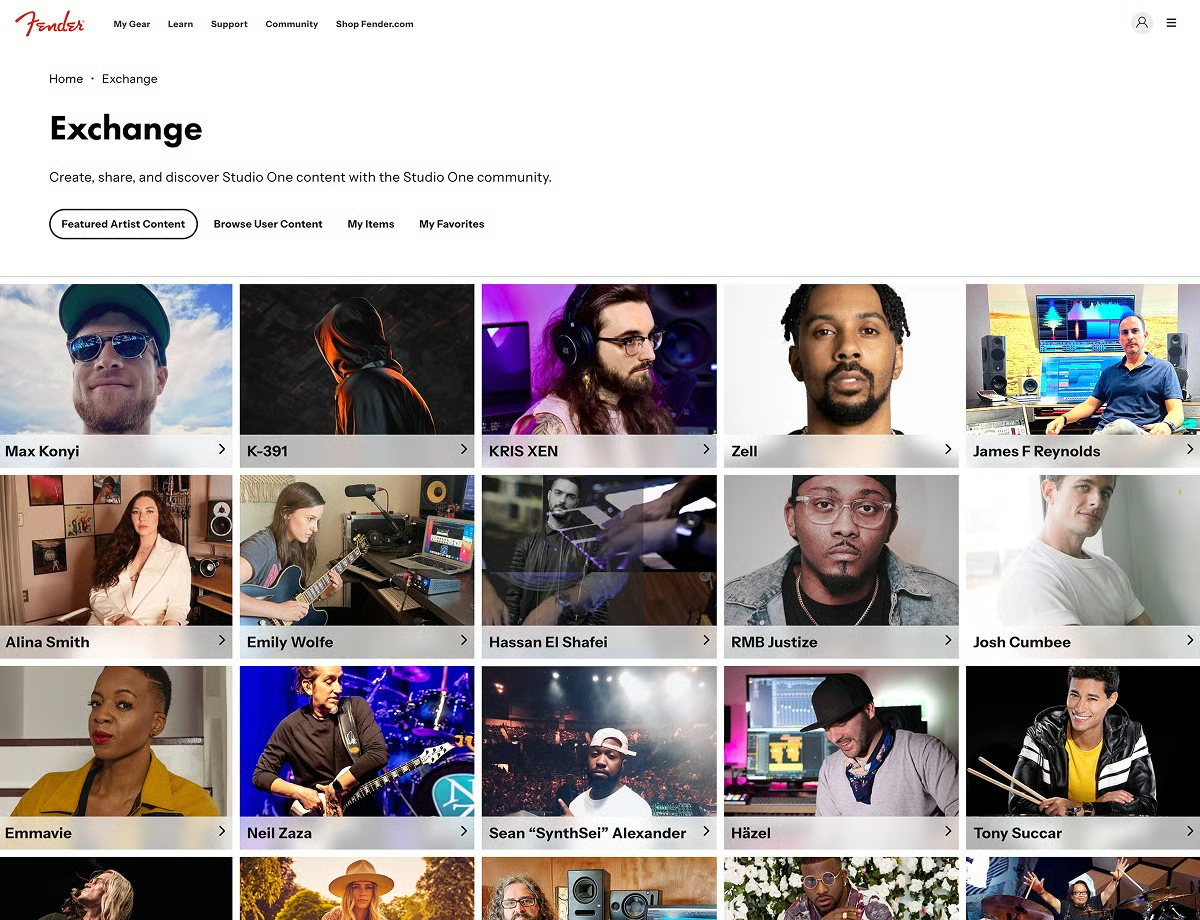Switch to Browse User Content tab
The height and width of the screenshot is (920, 1200).
[268, 224]
